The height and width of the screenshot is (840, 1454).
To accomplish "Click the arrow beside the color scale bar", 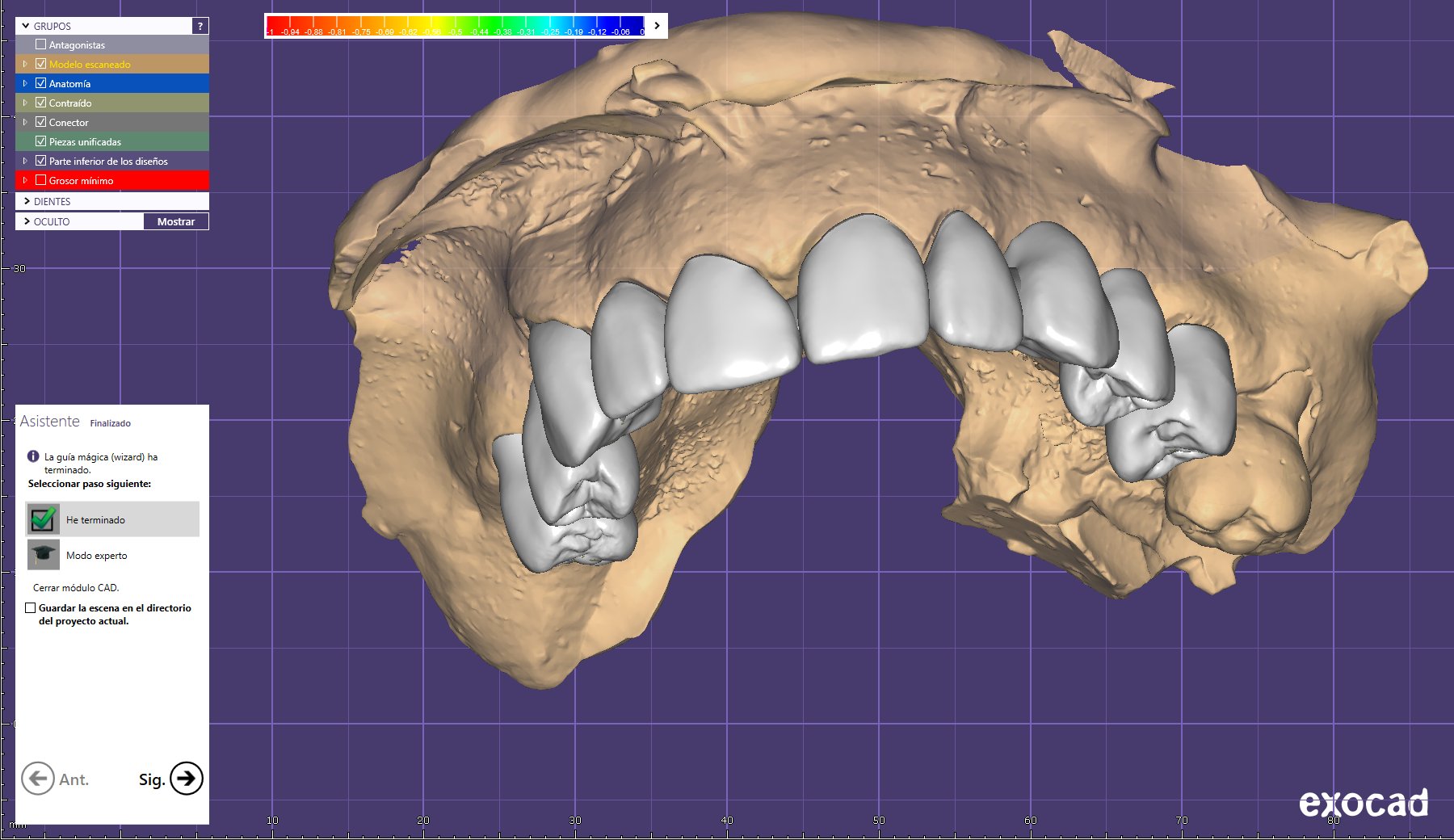I will [658, 26].
